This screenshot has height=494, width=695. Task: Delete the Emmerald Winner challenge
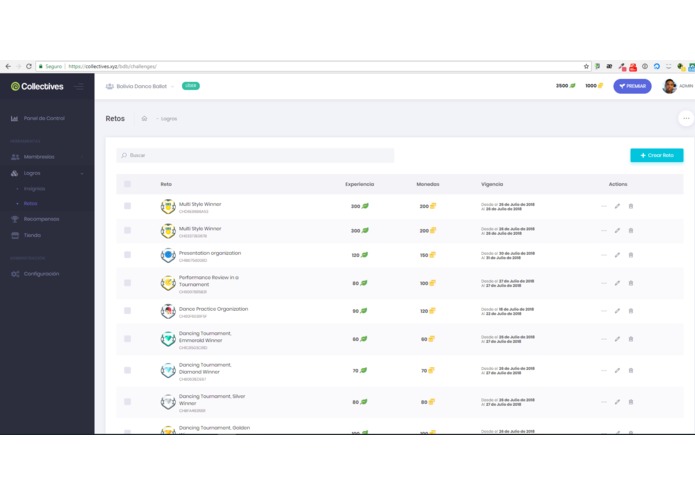click(631, 339)
